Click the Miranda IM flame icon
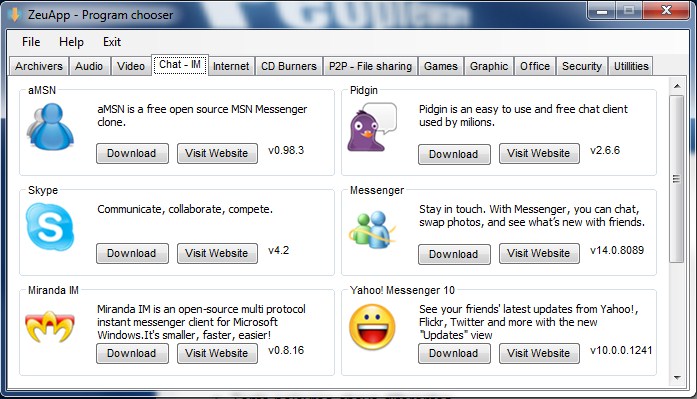Image resolution: width=697 pixels, height=399 pixels. point(50,327)
